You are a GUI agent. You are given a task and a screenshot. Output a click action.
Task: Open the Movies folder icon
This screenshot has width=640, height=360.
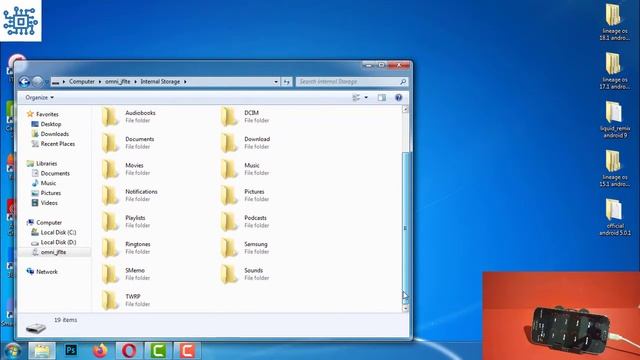[x=109, y=169]
